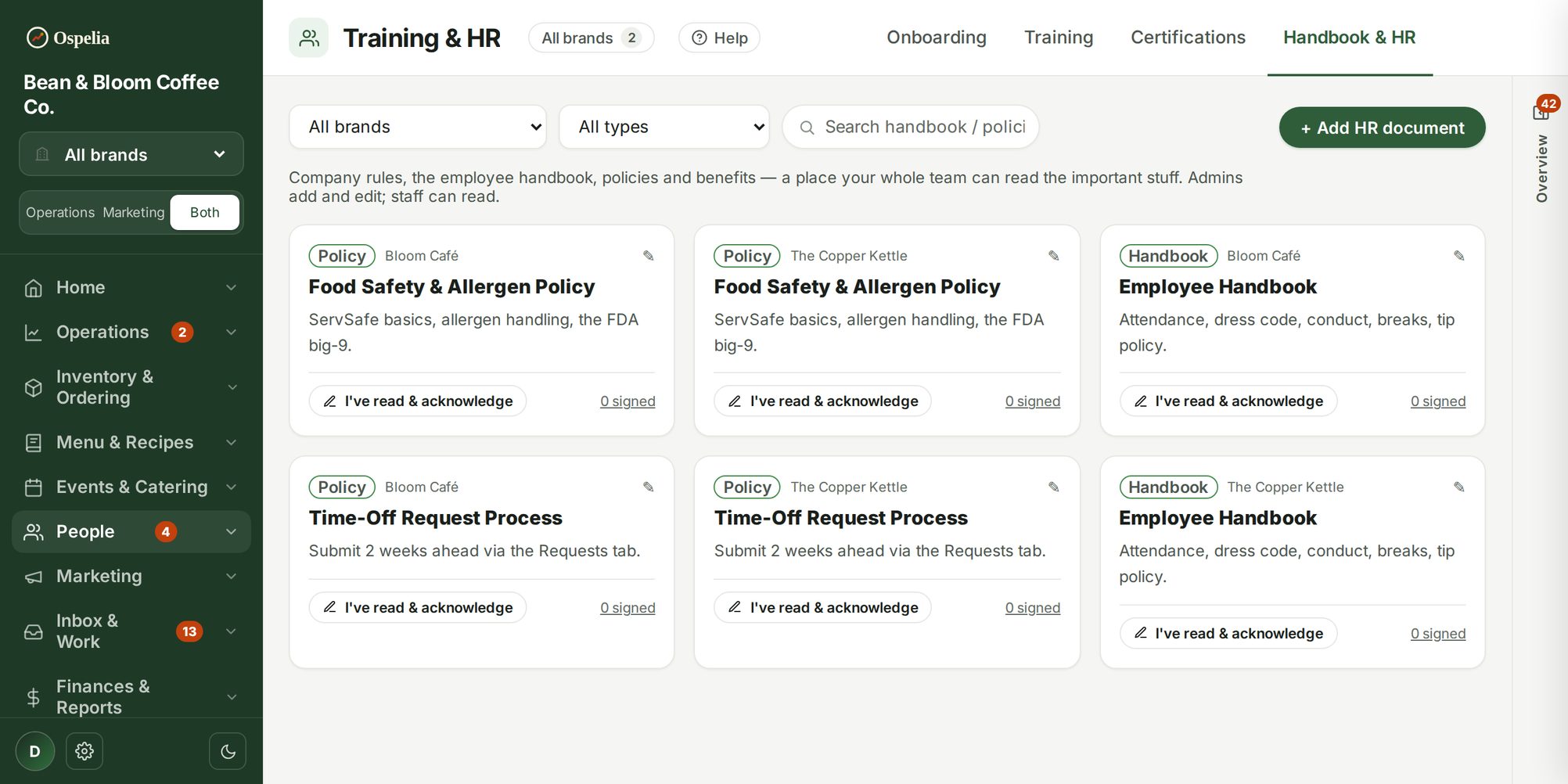Edit Copper Kettle Time-Off Request pencil
1568x784 pixels.
click(x=1054, y=487)
